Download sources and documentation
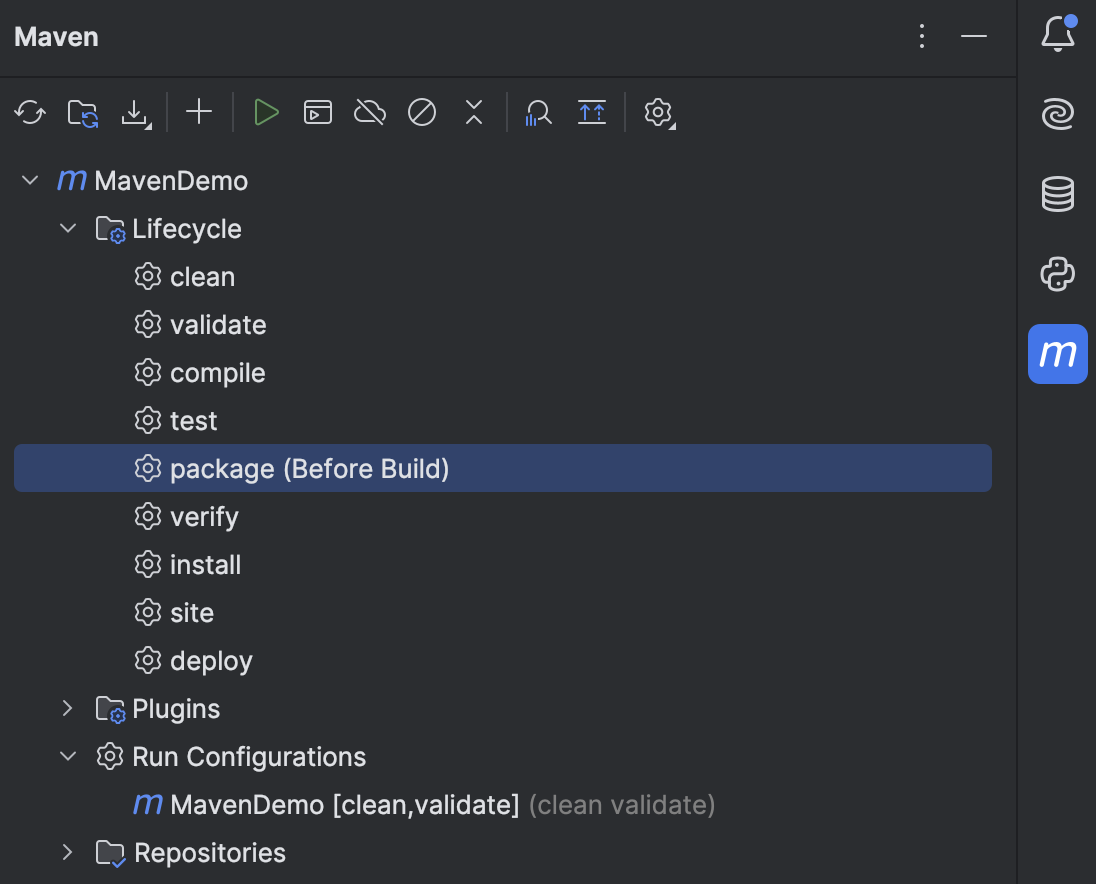1096x884 pixels. pos(136,112)
